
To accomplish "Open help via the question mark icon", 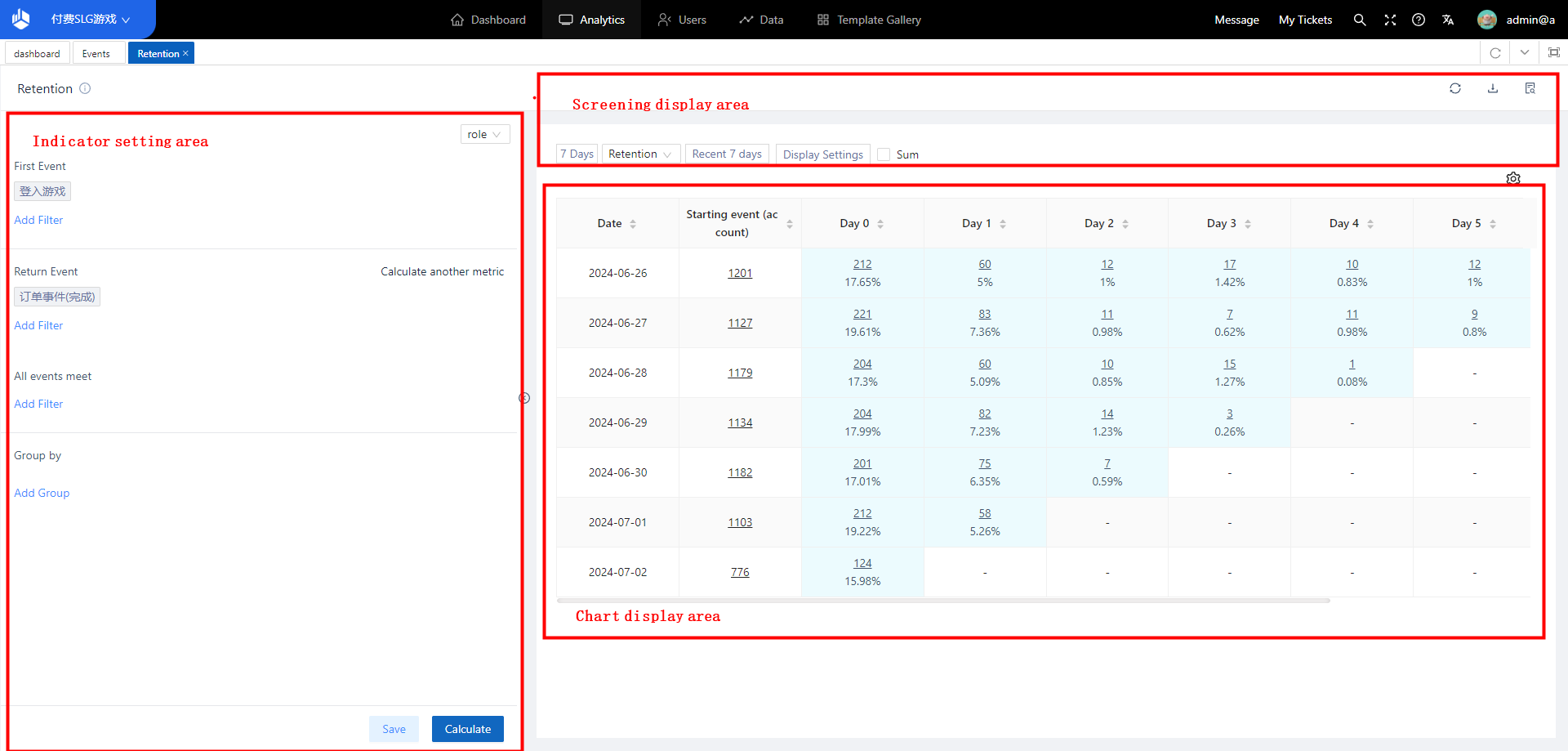I will pos(1419,20).
